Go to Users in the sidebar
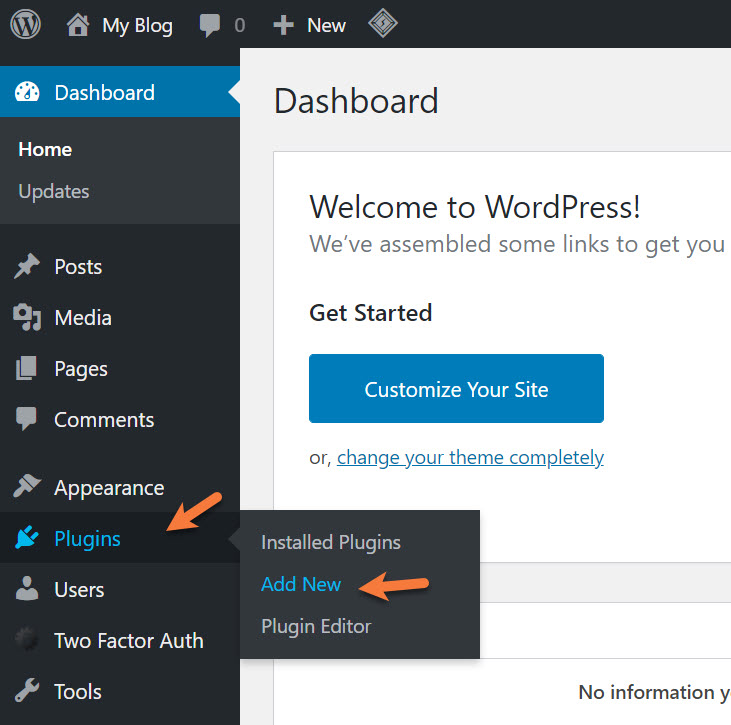Screen dimensions: 731x725 click(79, 590)
